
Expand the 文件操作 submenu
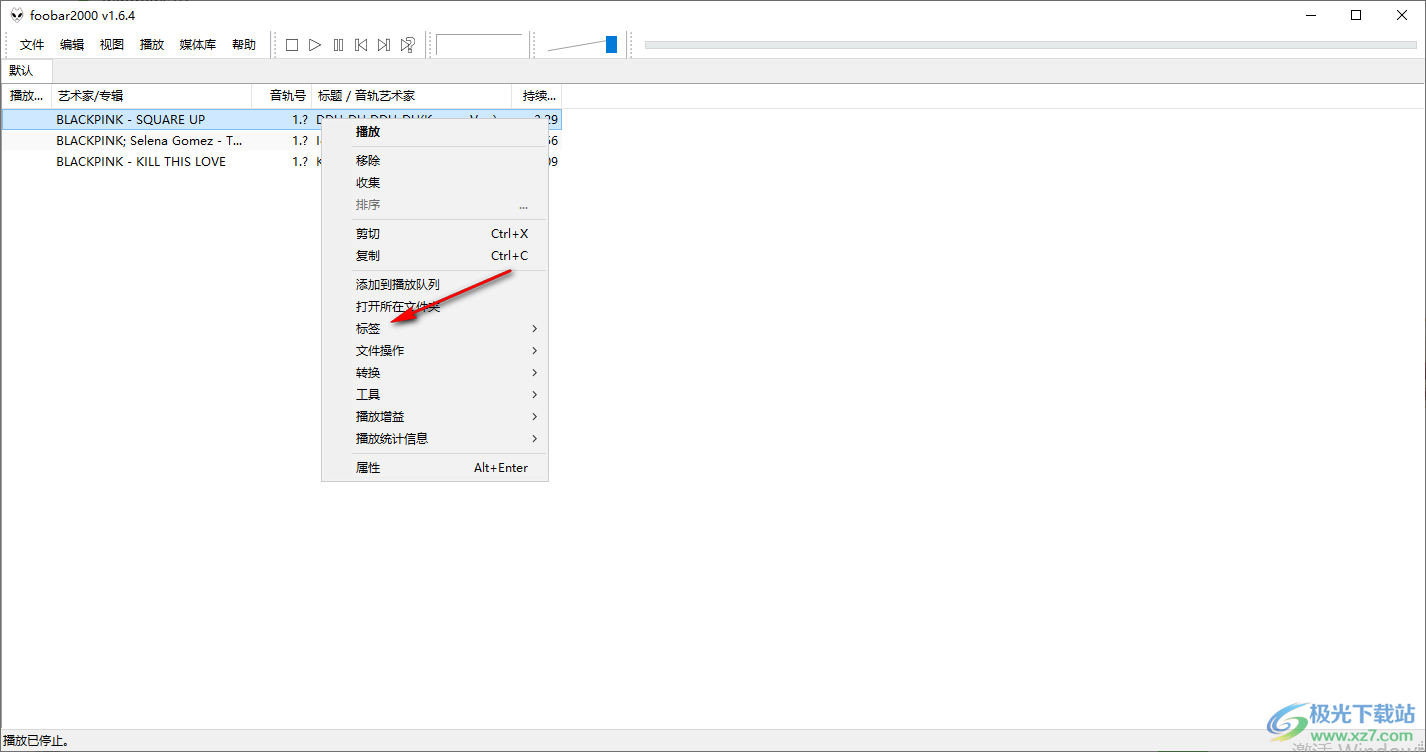435,350
